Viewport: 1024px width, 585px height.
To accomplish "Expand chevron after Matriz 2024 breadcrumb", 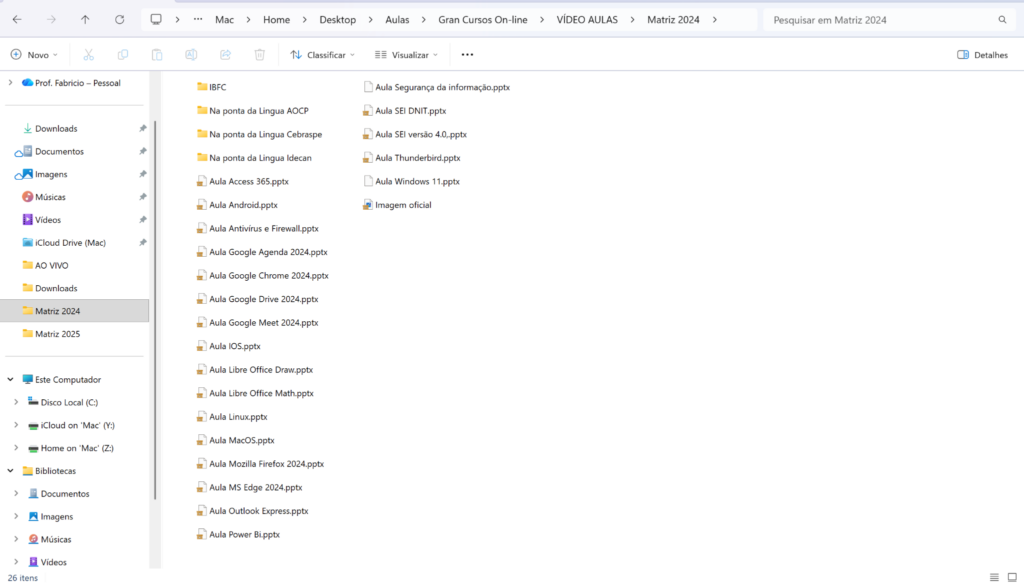I will pyautogui.click(x=714, y=20).
